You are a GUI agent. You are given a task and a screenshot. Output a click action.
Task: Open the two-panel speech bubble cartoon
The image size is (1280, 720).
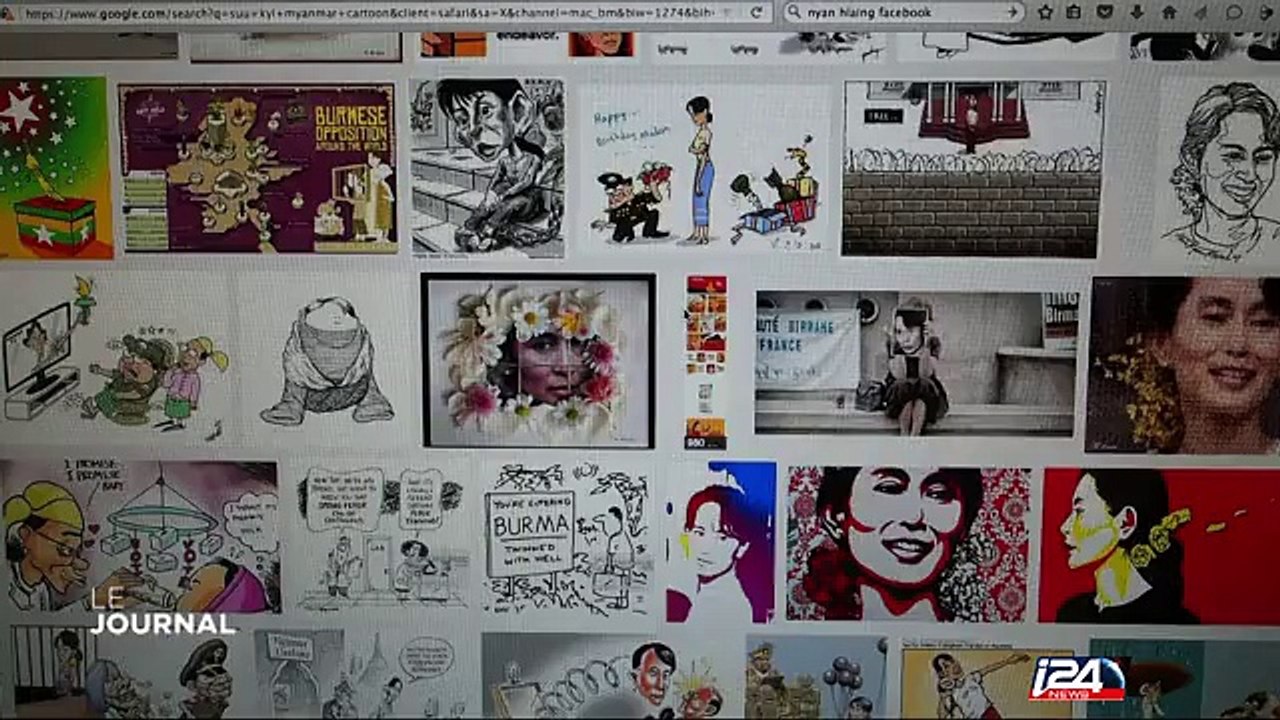click(x=383, y=536)
